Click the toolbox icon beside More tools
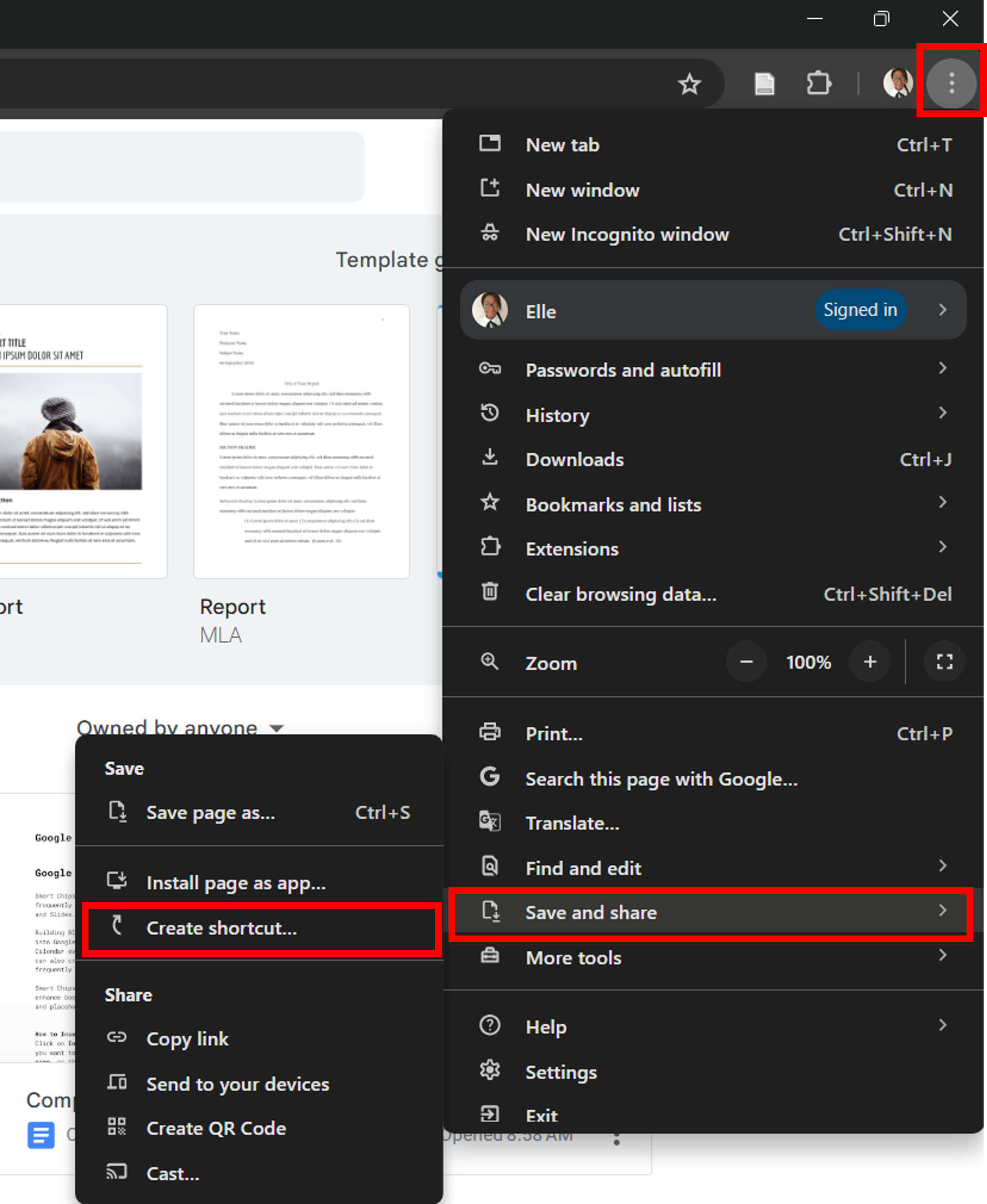 [x=489, y=955]
